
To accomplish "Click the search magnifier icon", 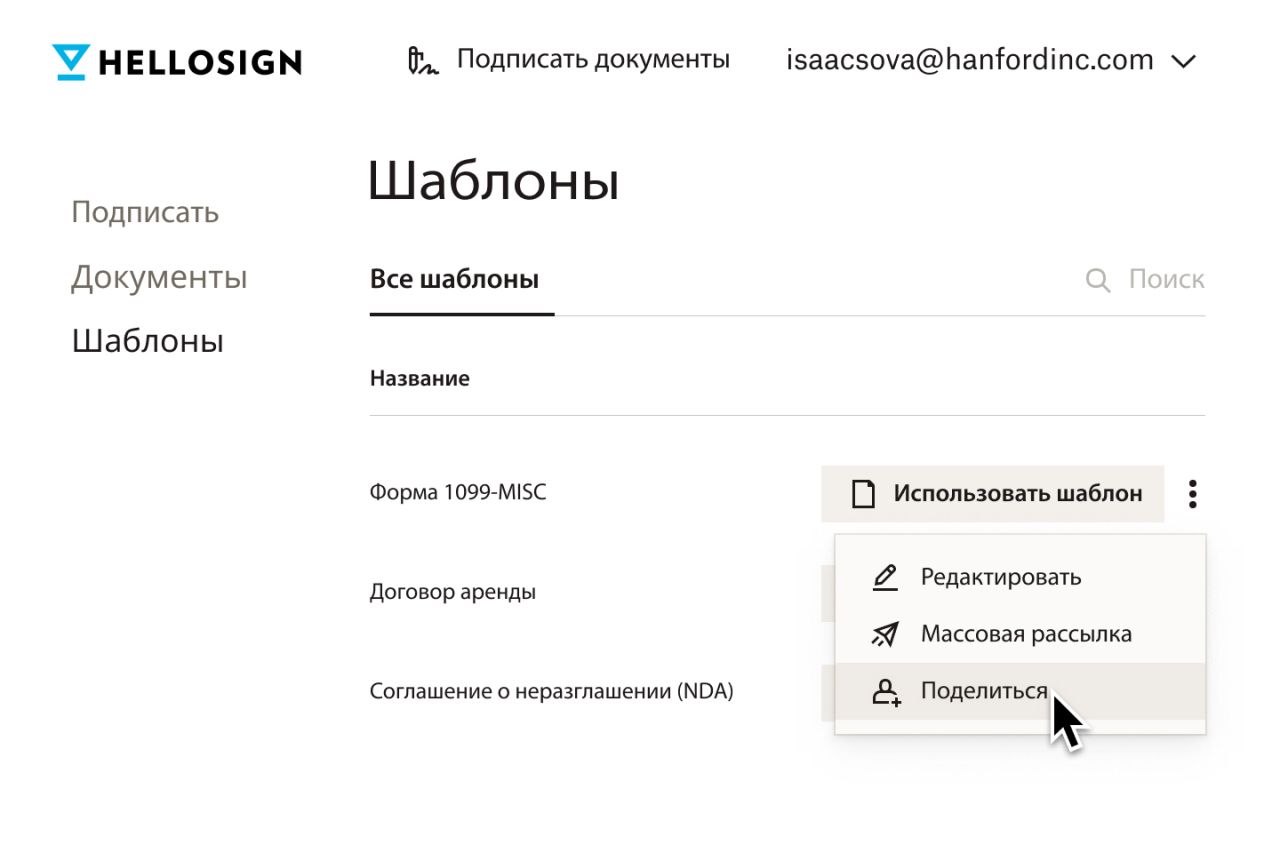I will (1096, 280).
